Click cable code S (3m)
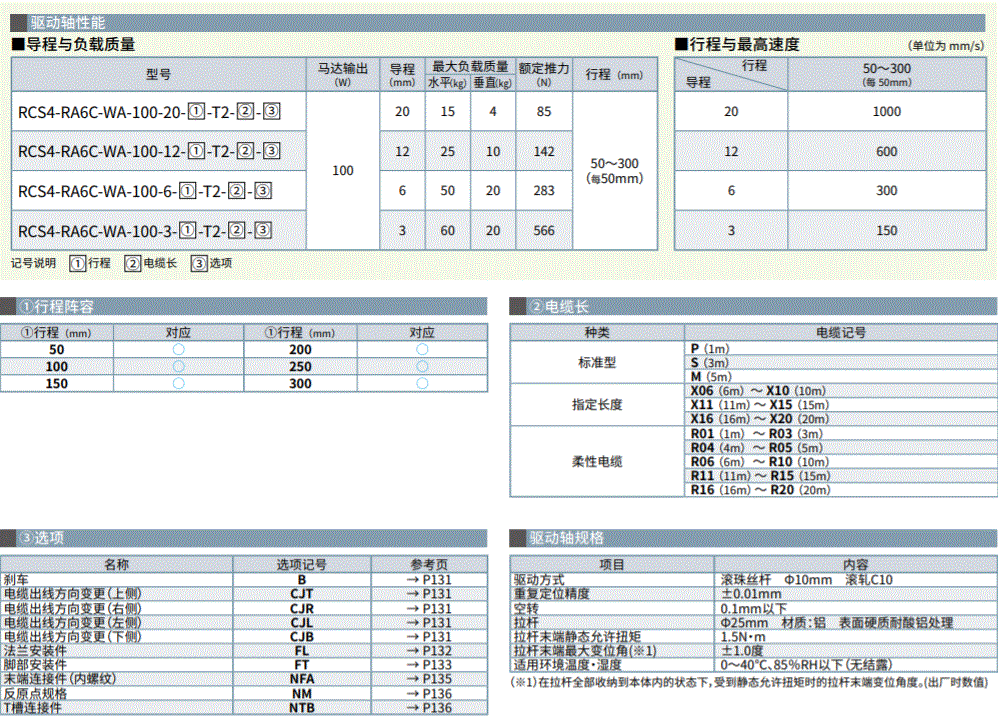Viewport: 998px width, 717px height. pos(710,363)
